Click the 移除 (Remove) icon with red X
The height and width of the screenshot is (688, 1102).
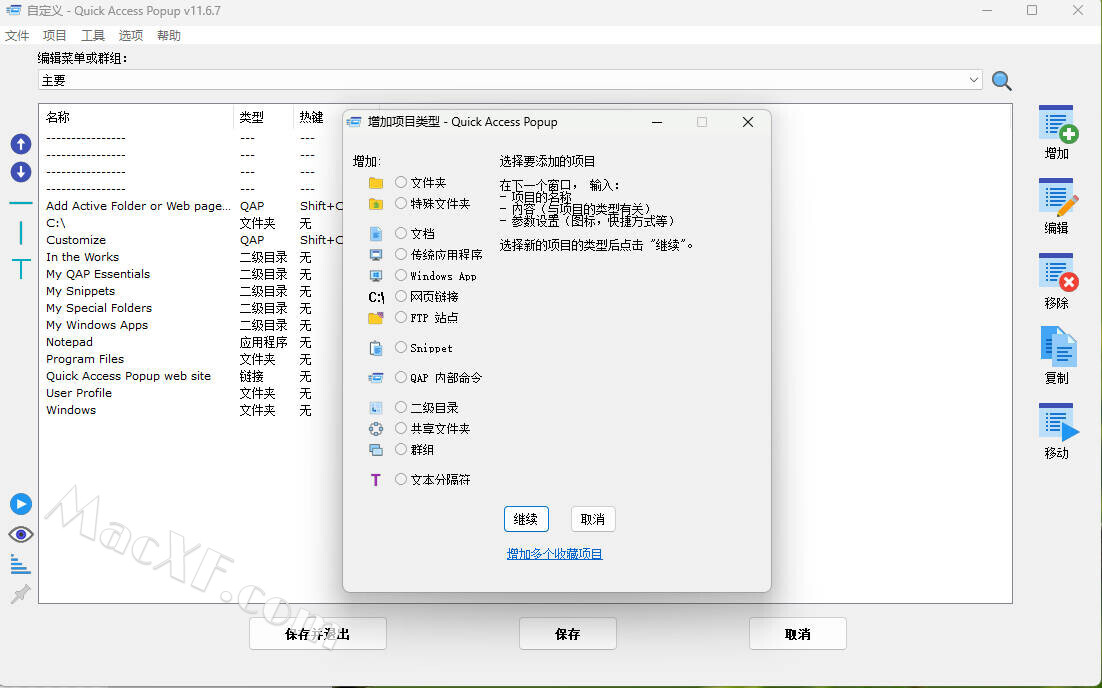point(1057,273)
